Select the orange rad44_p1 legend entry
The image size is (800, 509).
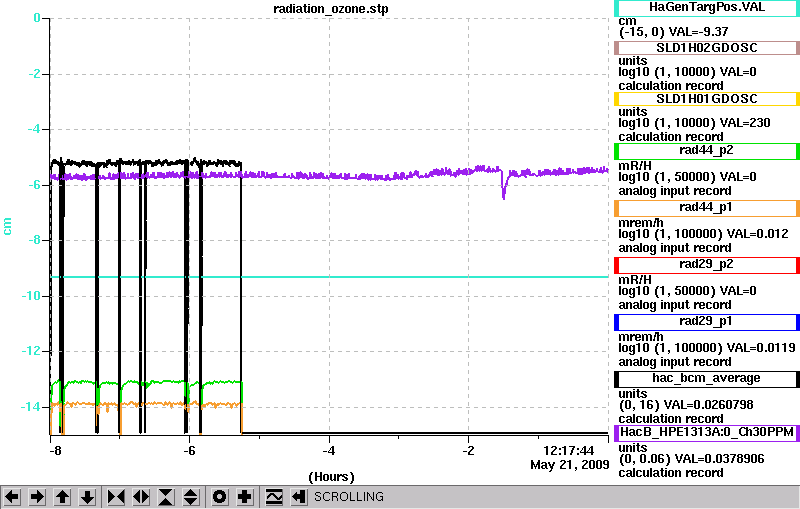pyautogui.click(x=707, y=208)
